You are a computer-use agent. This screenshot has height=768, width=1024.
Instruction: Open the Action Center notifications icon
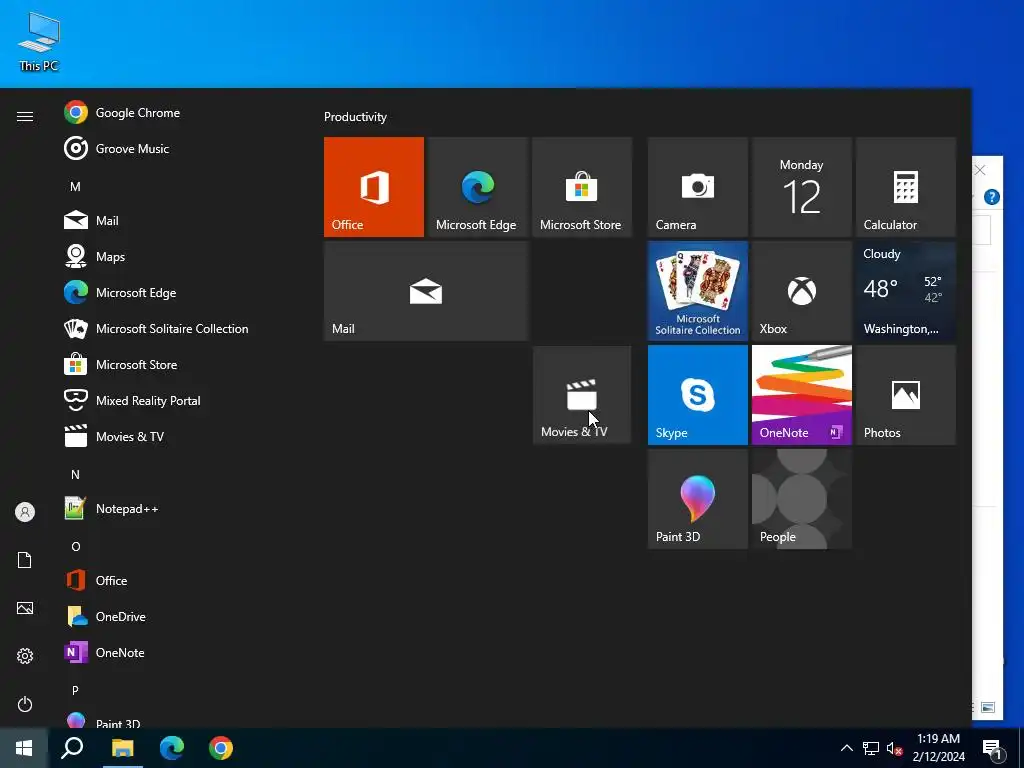pyautogui.click(x=993, y=748)
